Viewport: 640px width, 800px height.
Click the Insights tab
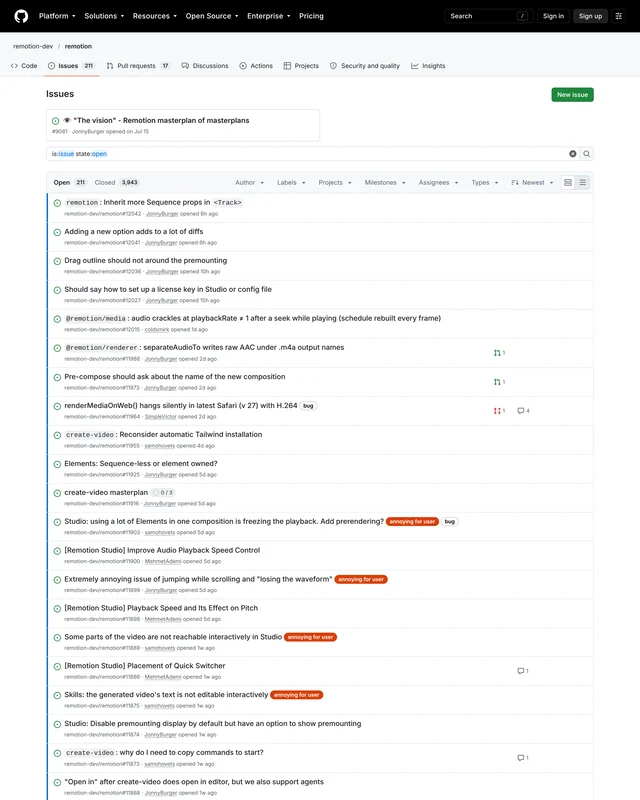[428, 66]
